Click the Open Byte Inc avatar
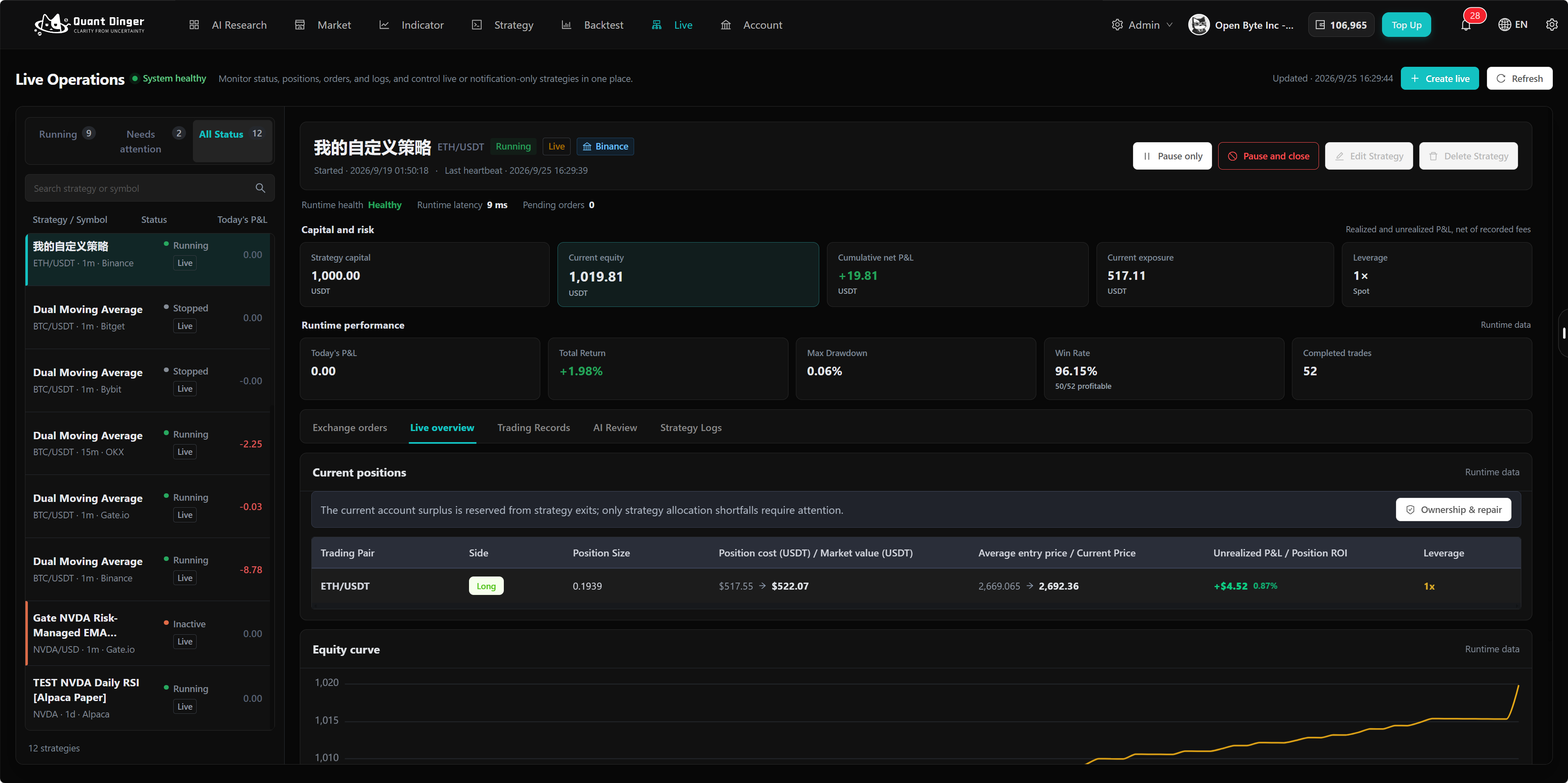This screenshot has height=783, width=1568. pos(1199,25)
